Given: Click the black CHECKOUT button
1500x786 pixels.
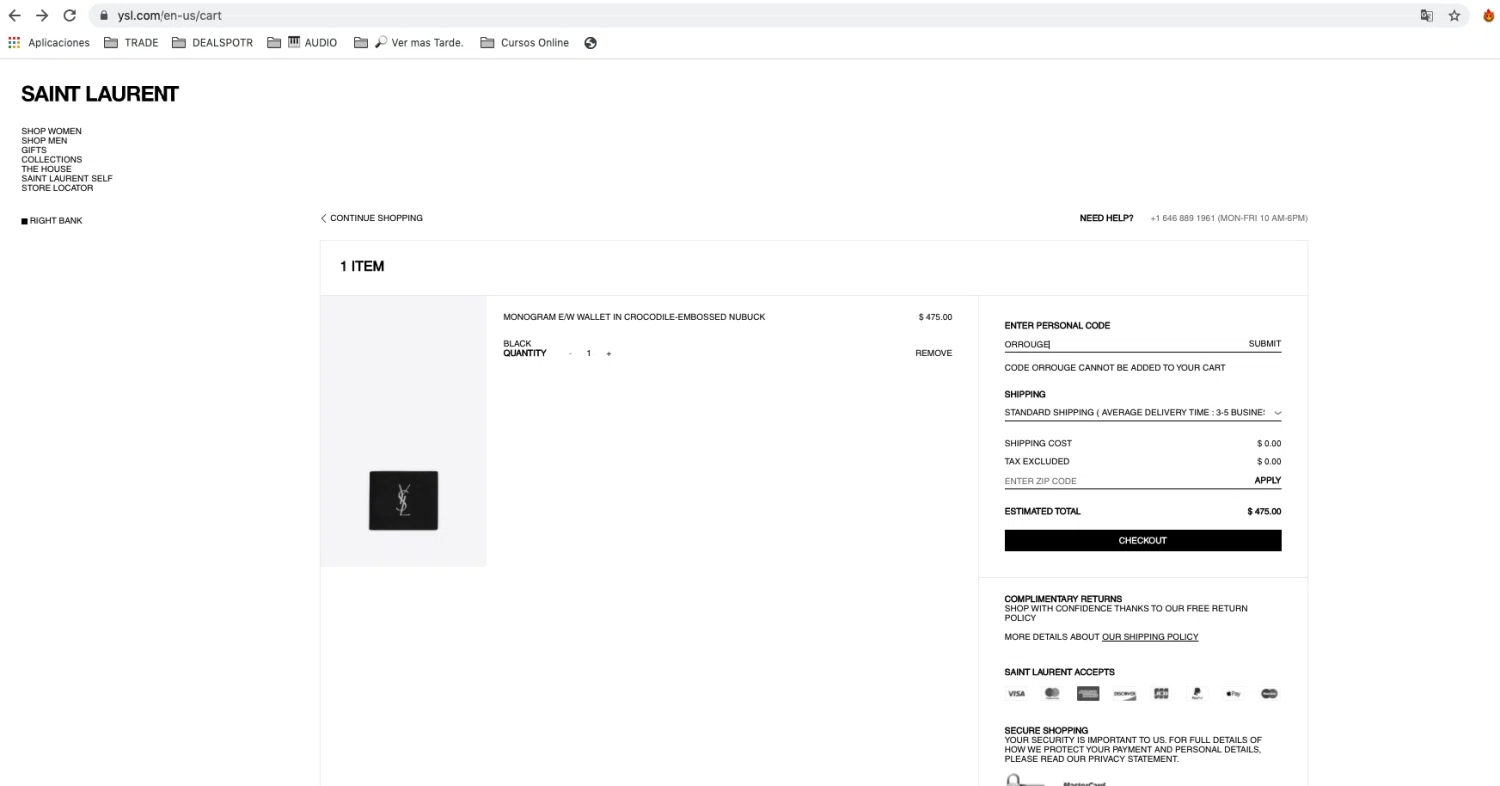Looking at the screenshot, I should (x=1143, y=540).
